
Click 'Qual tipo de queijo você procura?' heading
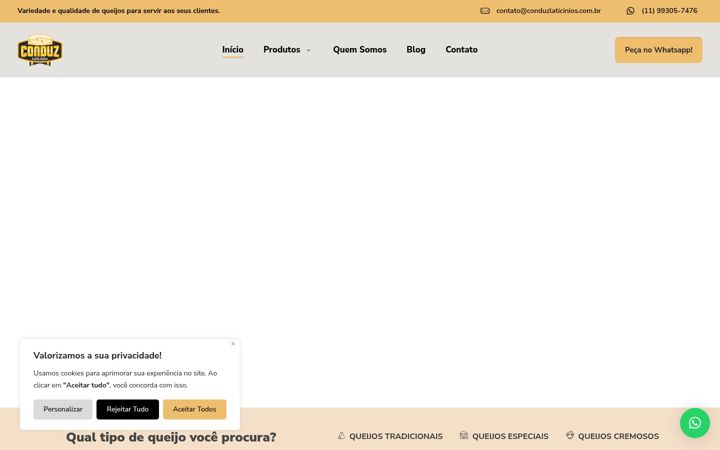pos(171,437)
